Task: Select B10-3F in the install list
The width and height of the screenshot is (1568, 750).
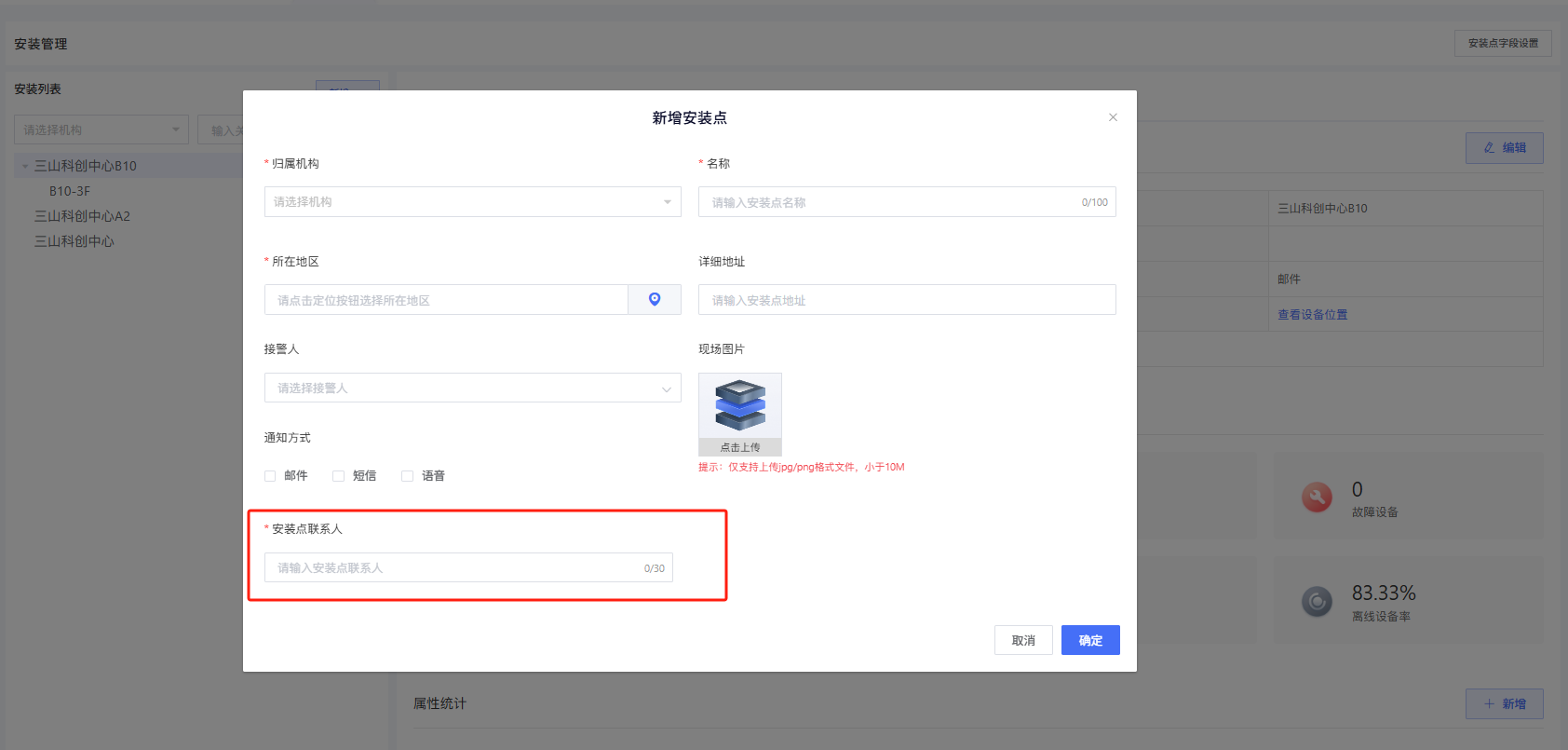Action: pos(70,191)
